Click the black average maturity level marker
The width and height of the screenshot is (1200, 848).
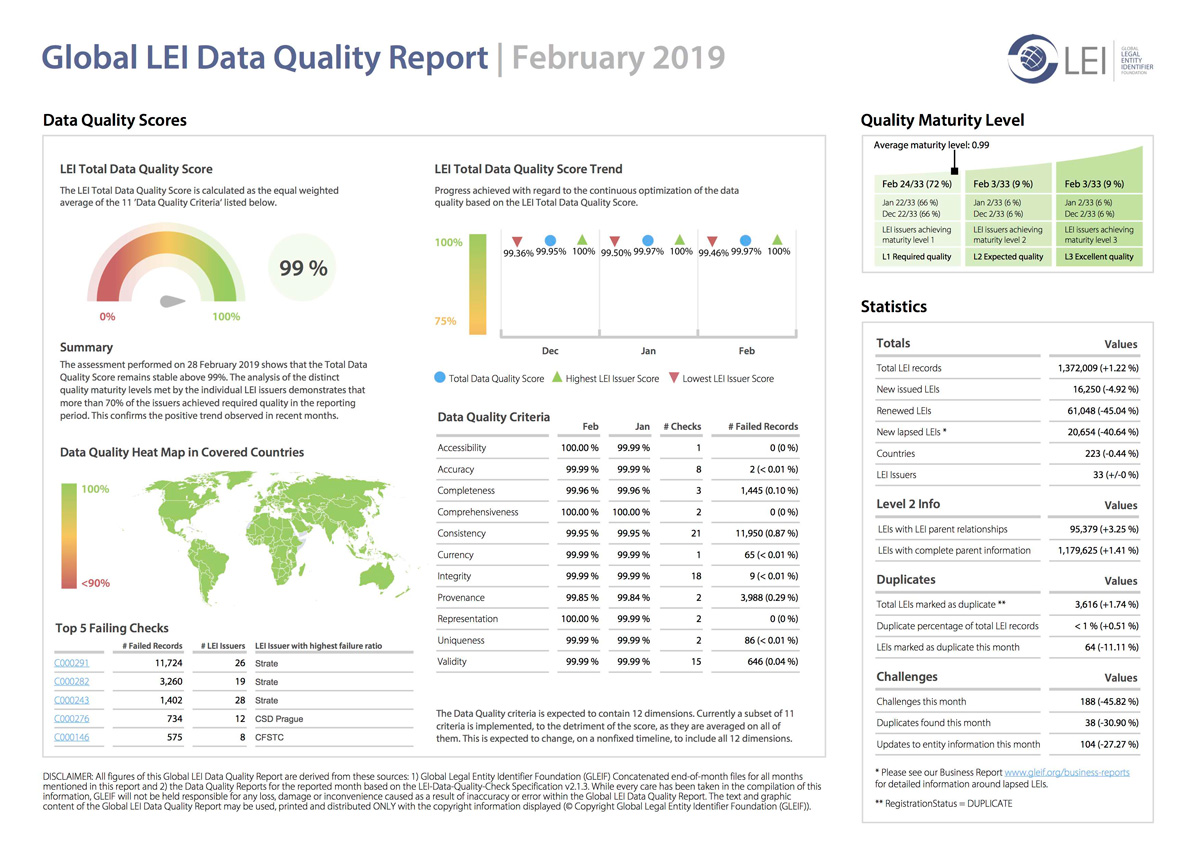(x=955, y=172)
